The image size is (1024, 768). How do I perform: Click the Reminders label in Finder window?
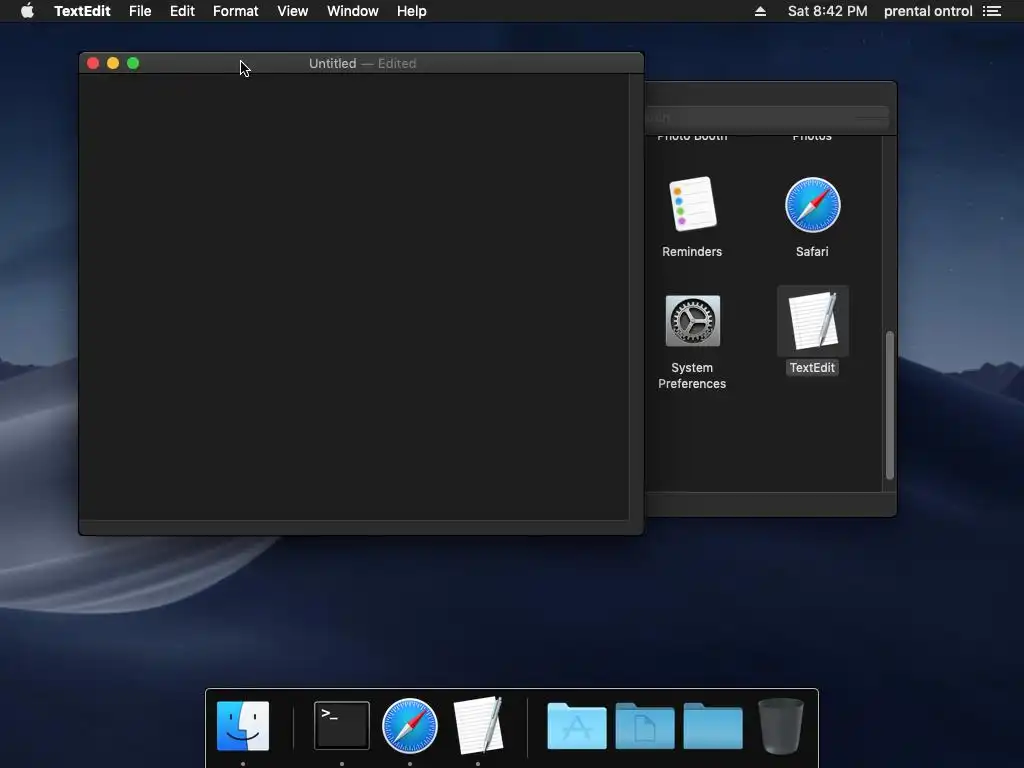click(x=692, y=251)
